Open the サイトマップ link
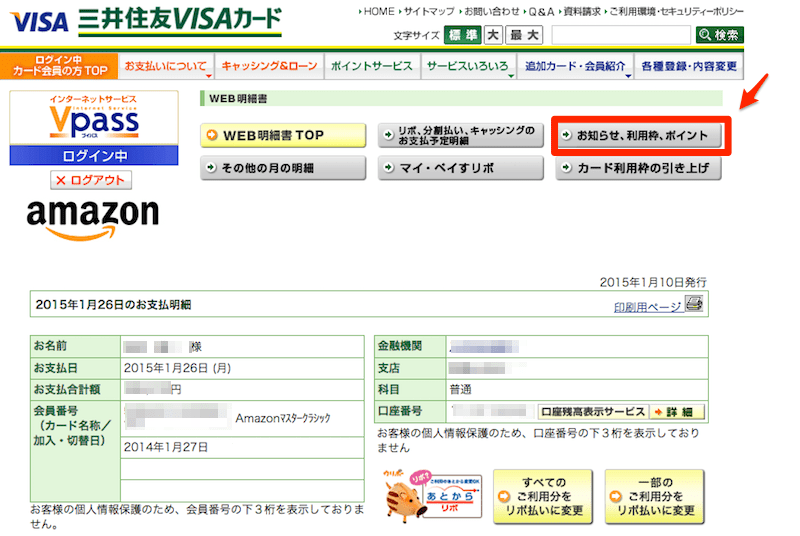Viewport: 800px width, 536px height. coord(427,11)
